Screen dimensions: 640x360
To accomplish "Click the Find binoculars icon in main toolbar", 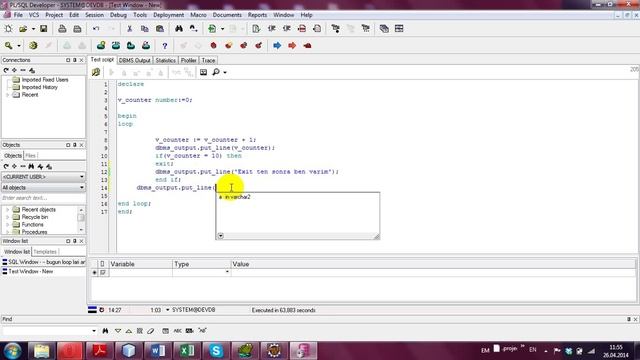I will click(x=179, y=29).
